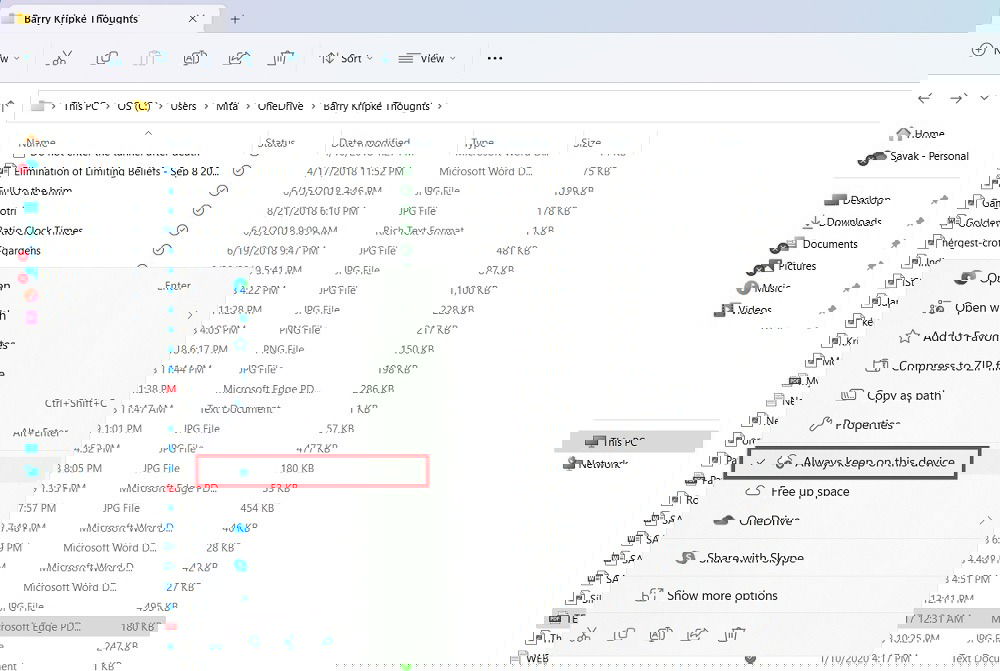
Task: Toggle Always keep on this device
Action: tap(855, 462)
